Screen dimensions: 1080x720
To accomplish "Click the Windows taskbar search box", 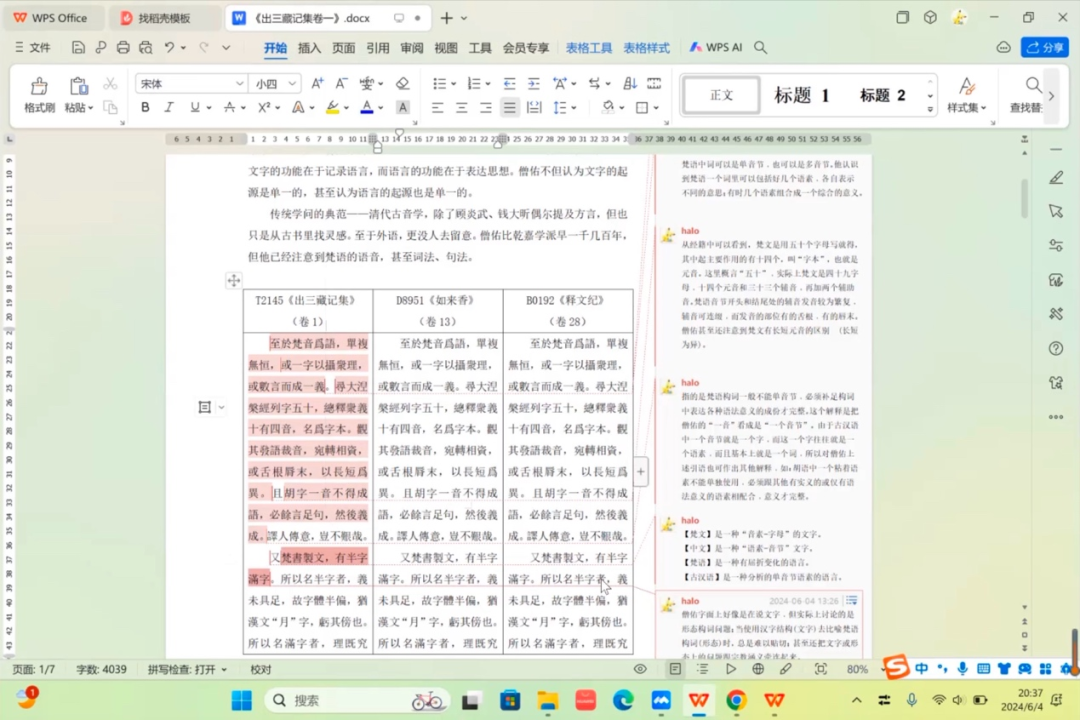I will click(357, 701).
